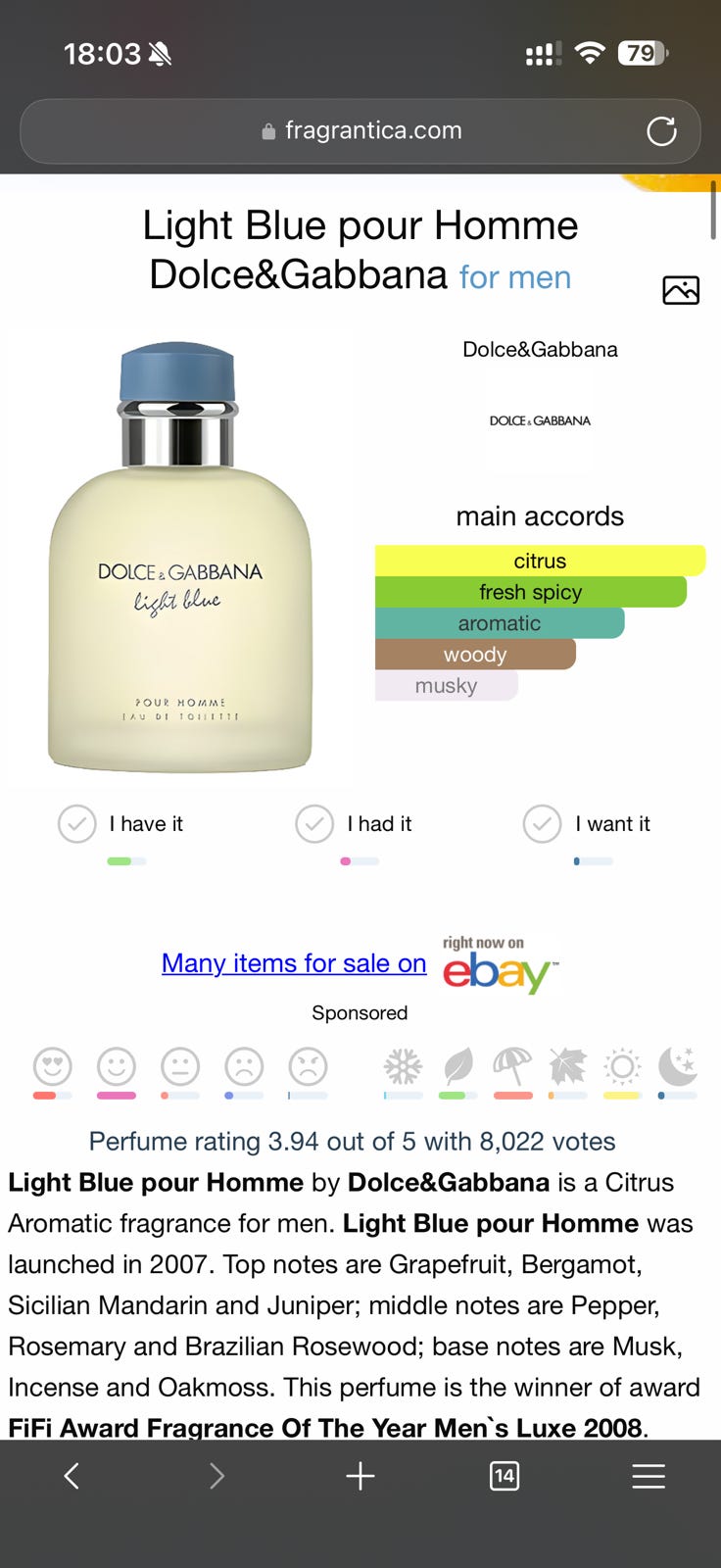Open the Dolce&Gabbana designer link

click(540, 350)
